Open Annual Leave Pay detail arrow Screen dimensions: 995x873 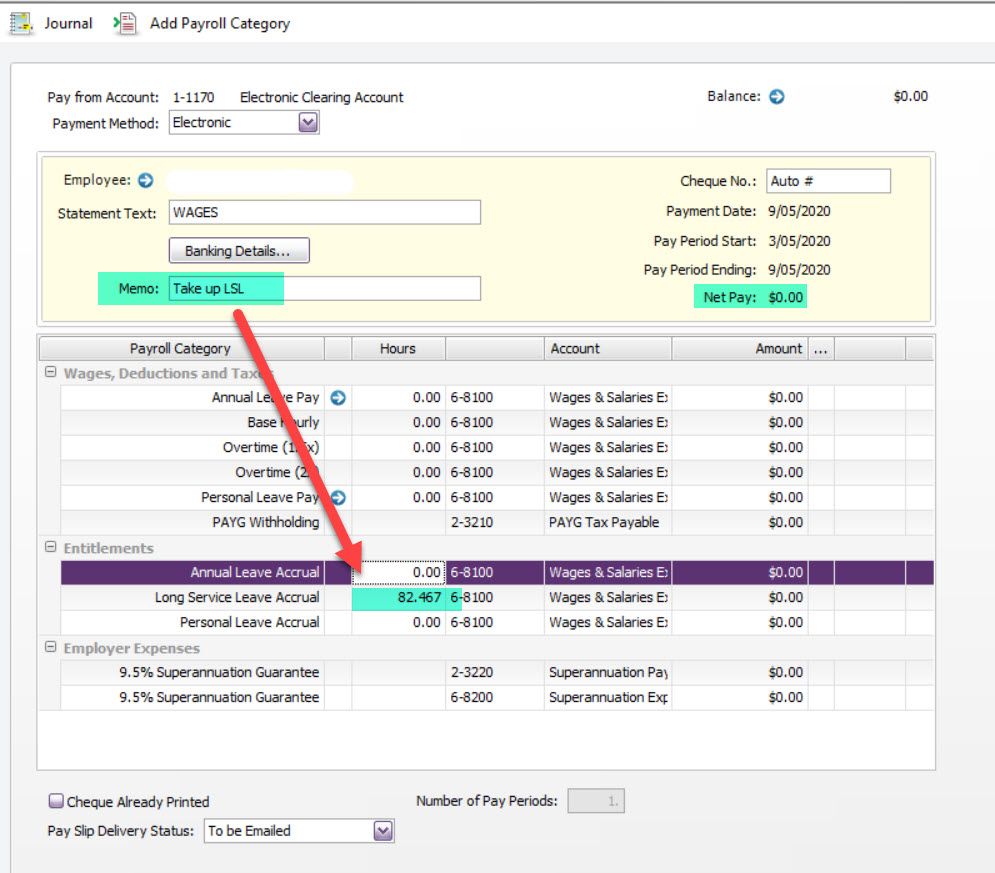coord(338,398)
